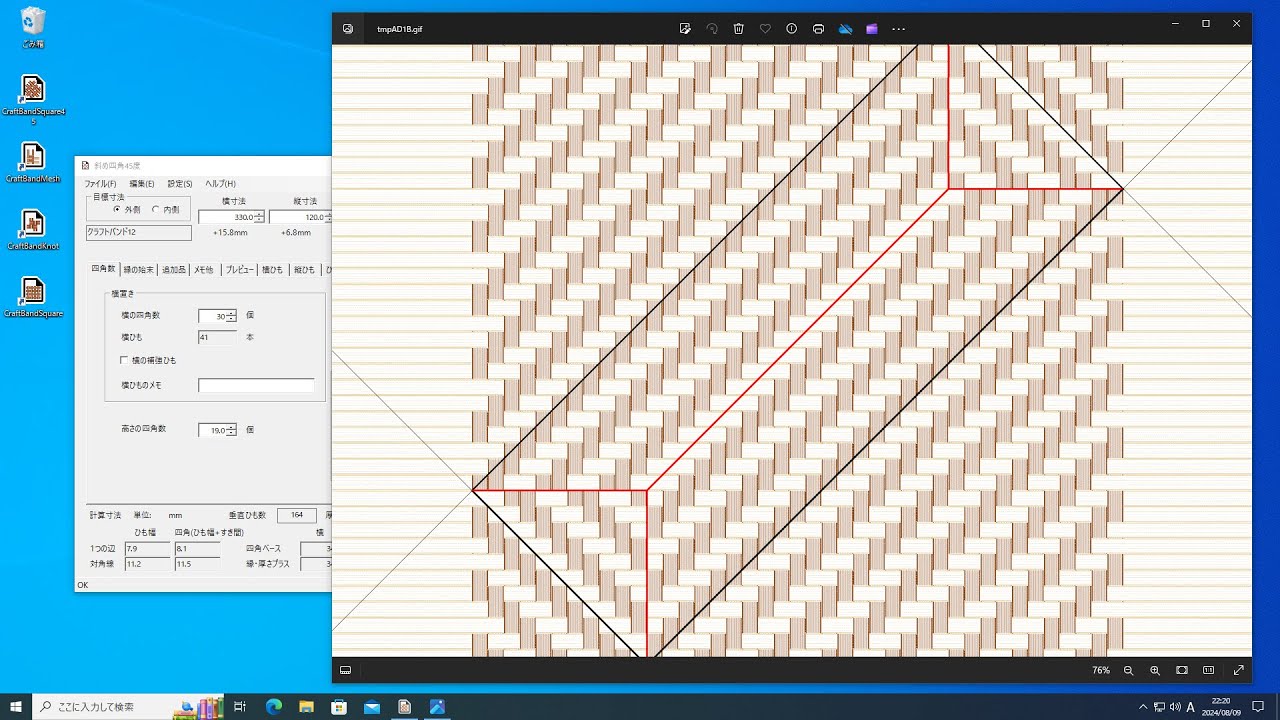Click the IME mode A indicator
Screen dimensions: 1280x720
pos(1190,707)
